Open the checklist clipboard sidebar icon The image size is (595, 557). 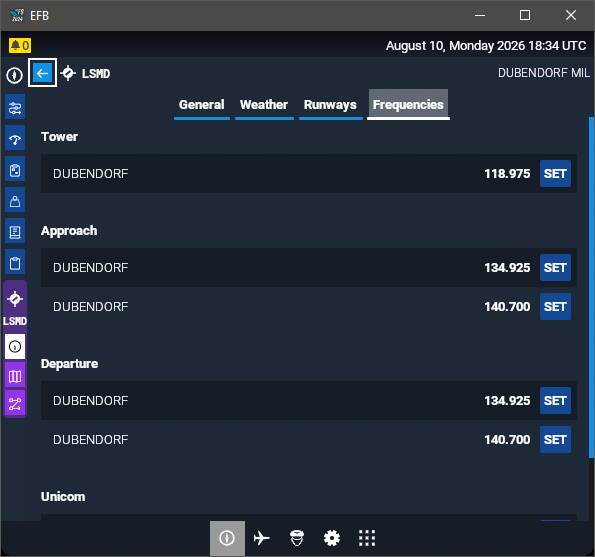pos(15,170)
